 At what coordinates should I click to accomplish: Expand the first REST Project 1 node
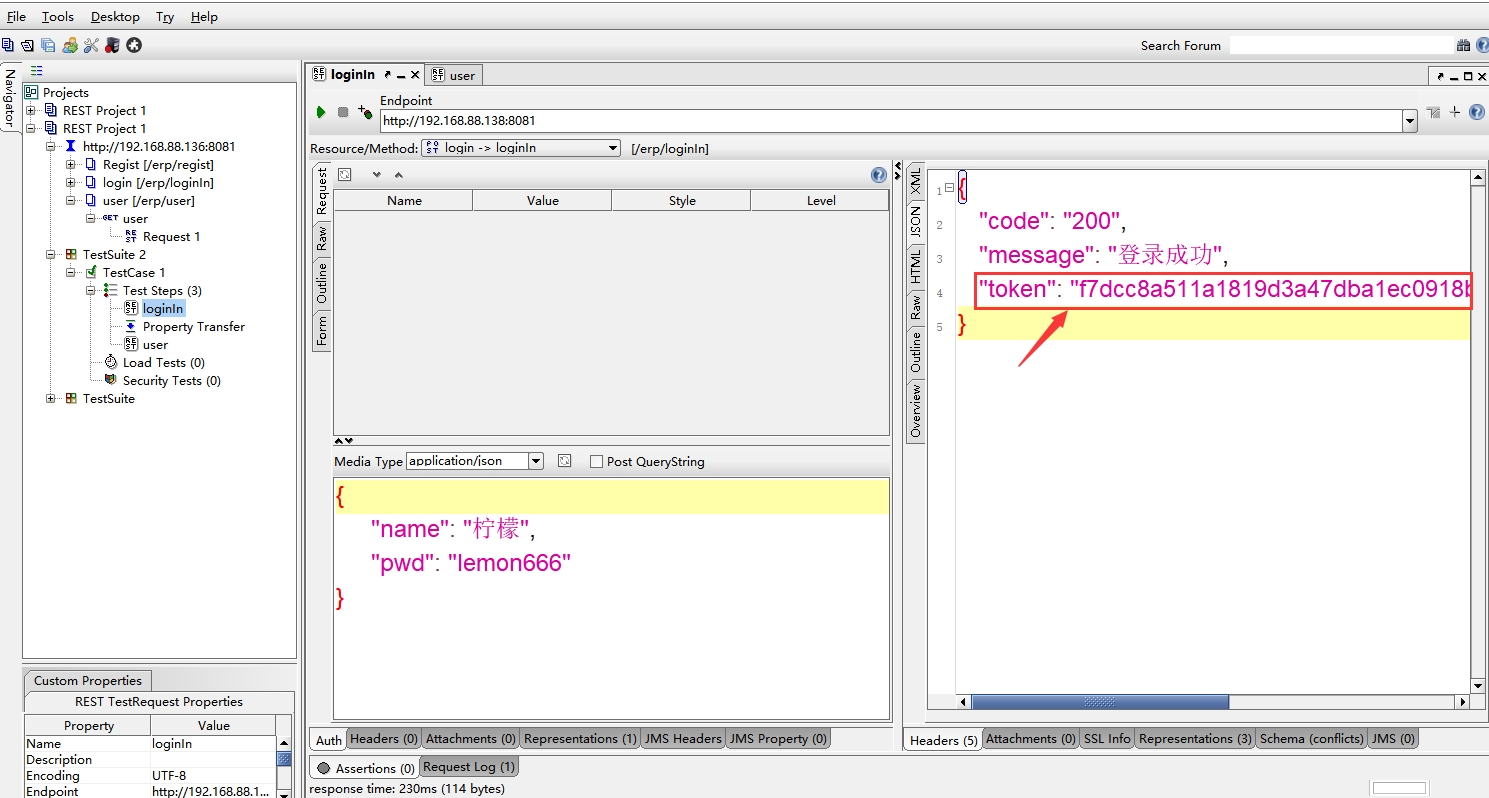[31, 111]
